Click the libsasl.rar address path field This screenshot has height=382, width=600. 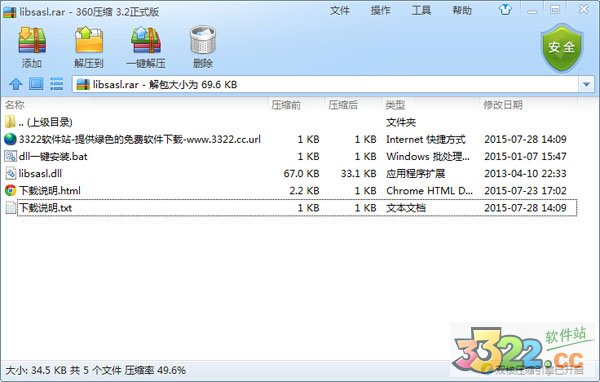point(326,84)
